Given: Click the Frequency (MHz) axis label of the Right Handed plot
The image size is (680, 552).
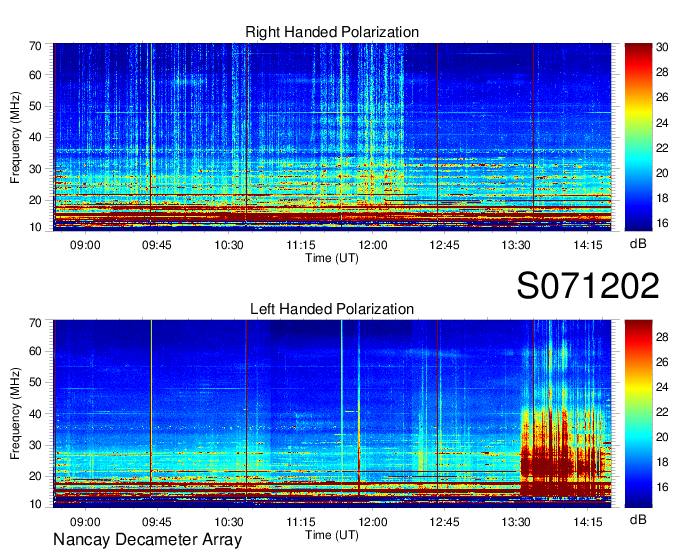Looking at the screenshot, I should point(15,137).
